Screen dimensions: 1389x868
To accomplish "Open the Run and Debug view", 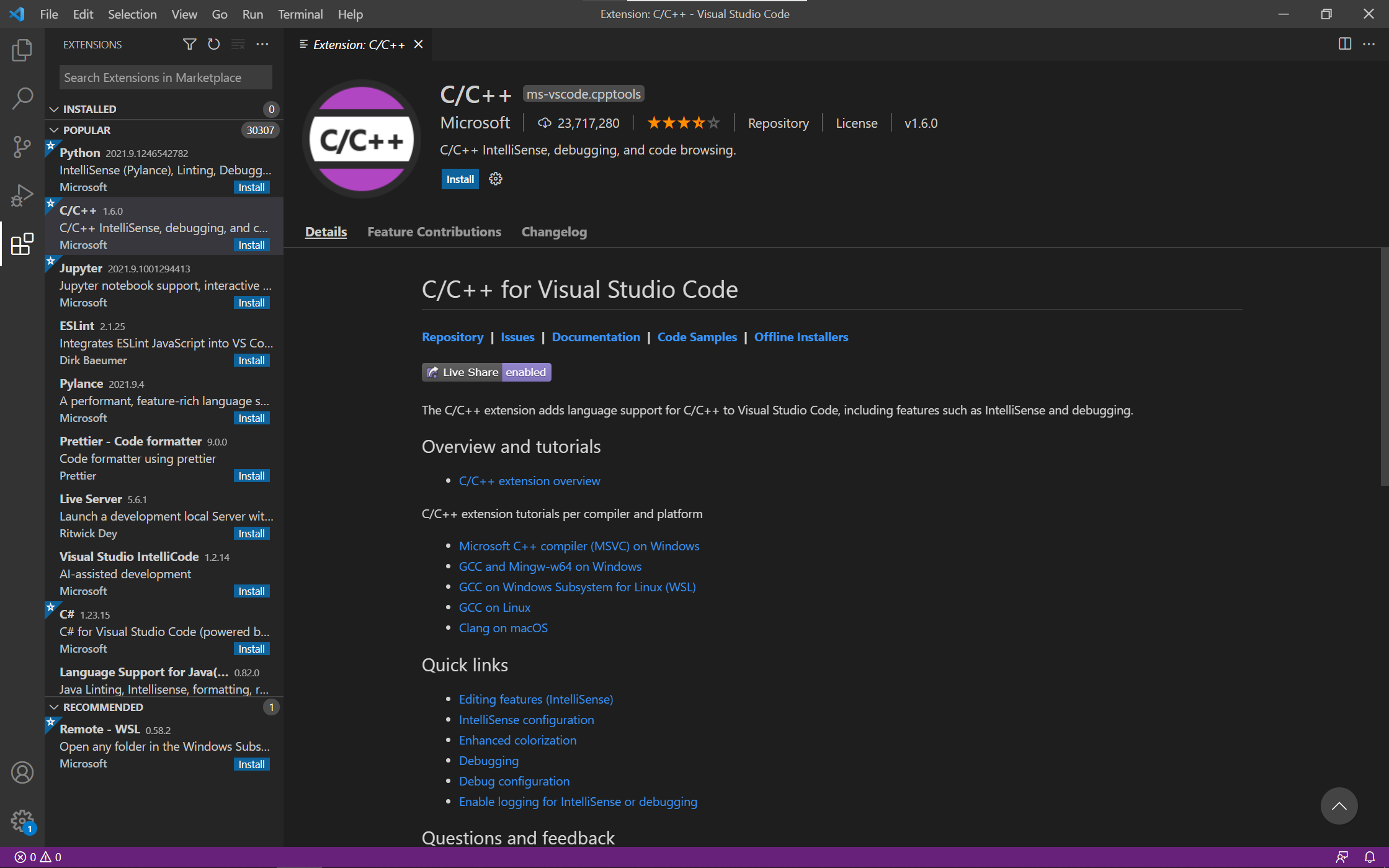I will coord(22,195).
